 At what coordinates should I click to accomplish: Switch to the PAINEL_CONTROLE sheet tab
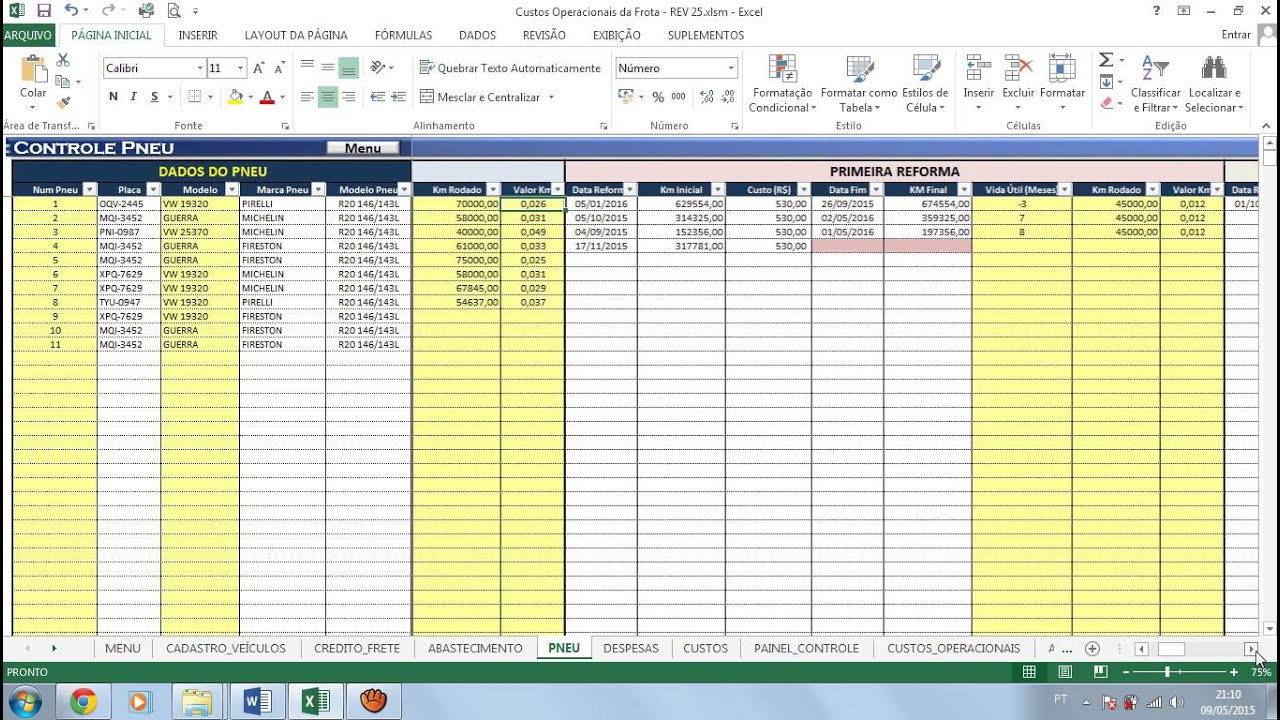click(806, 648)
